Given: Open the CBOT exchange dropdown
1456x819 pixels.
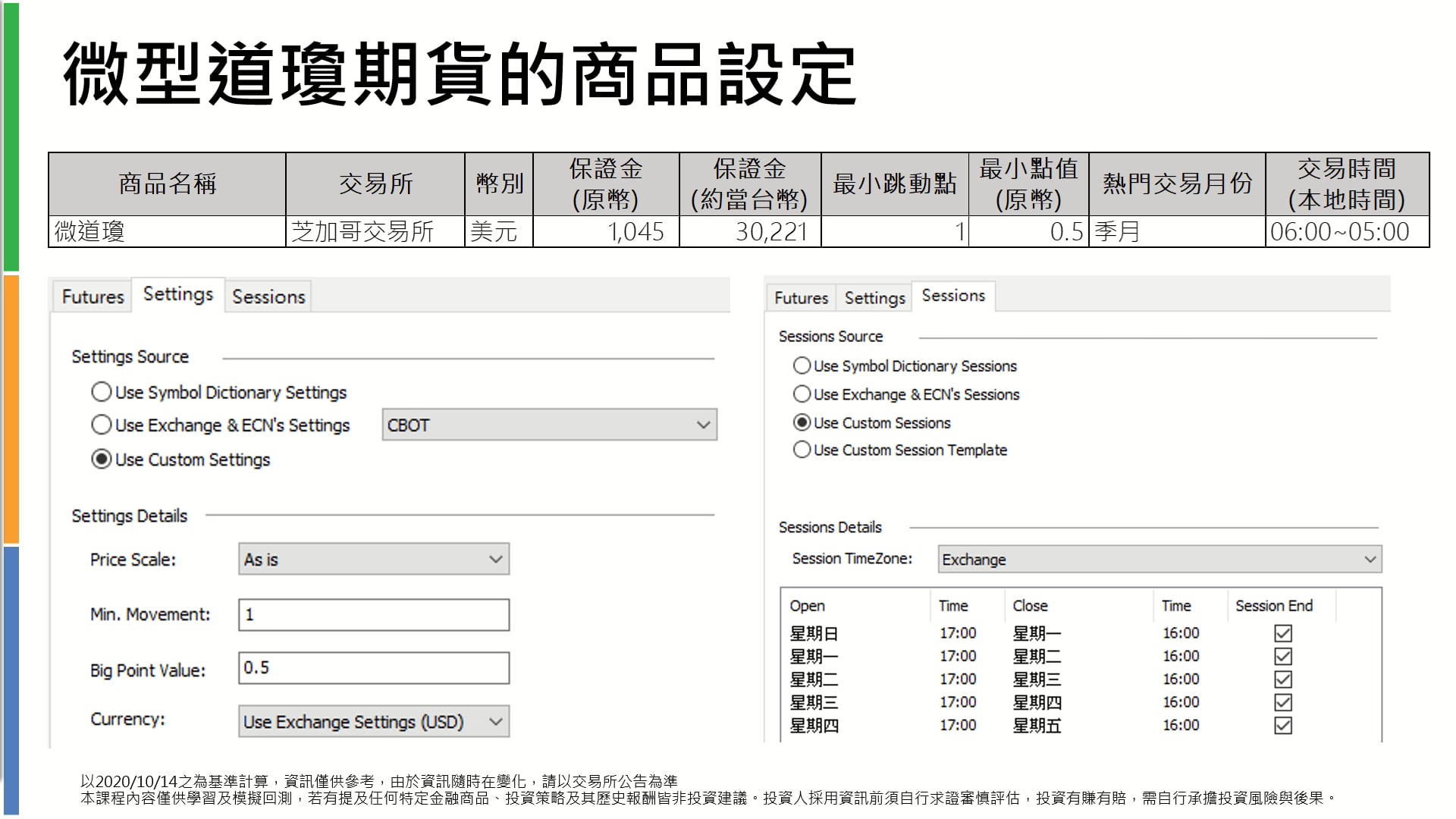Looking at the screenshot, I should pyautogui.click(x=549, y=425).
